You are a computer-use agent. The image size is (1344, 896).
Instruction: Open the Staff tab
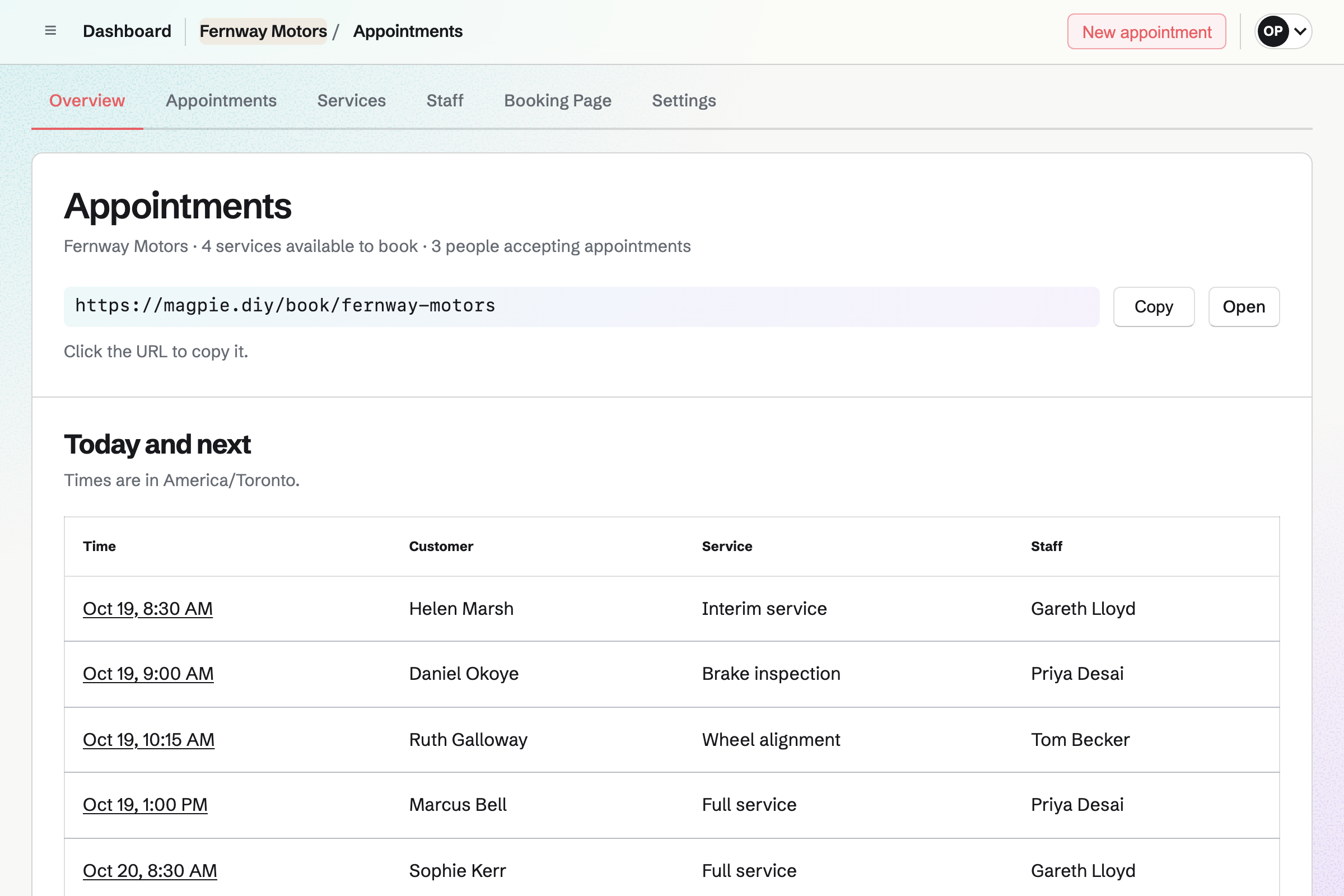pos(445,101)
